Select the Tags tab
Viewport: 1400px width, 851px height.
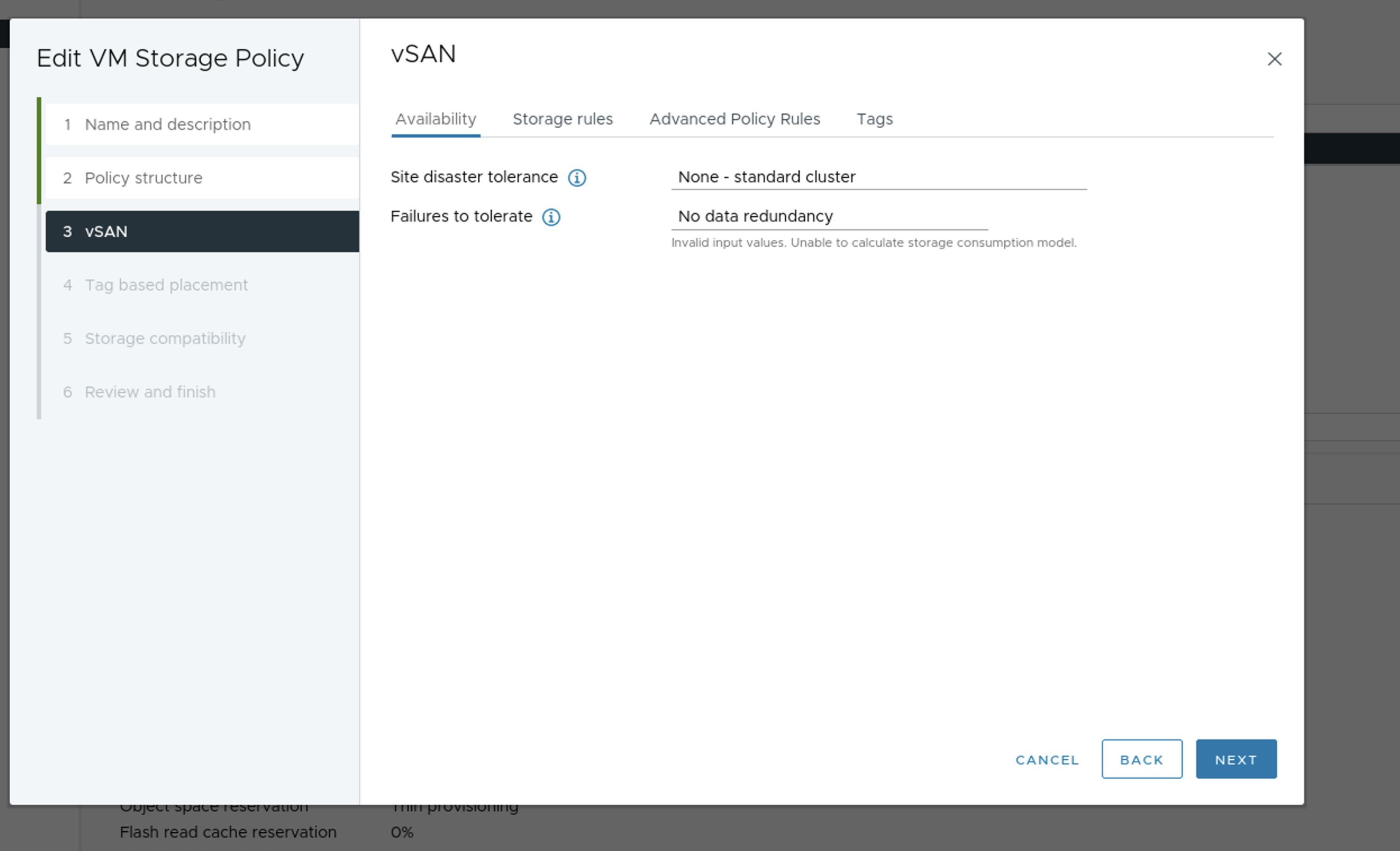tap(874, 119)
